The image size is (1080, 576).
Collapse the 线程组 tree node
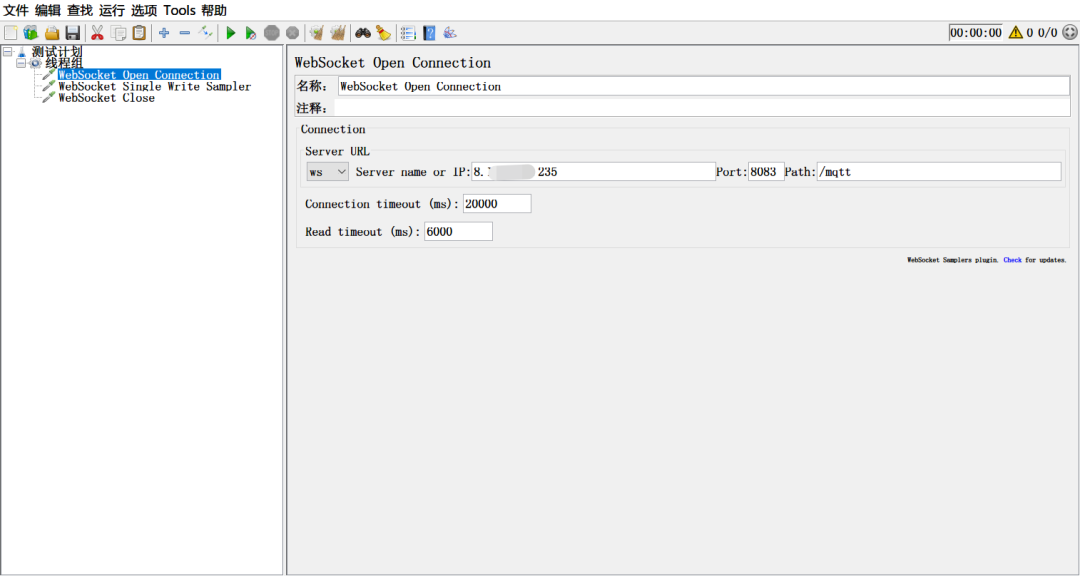point(20,62)
